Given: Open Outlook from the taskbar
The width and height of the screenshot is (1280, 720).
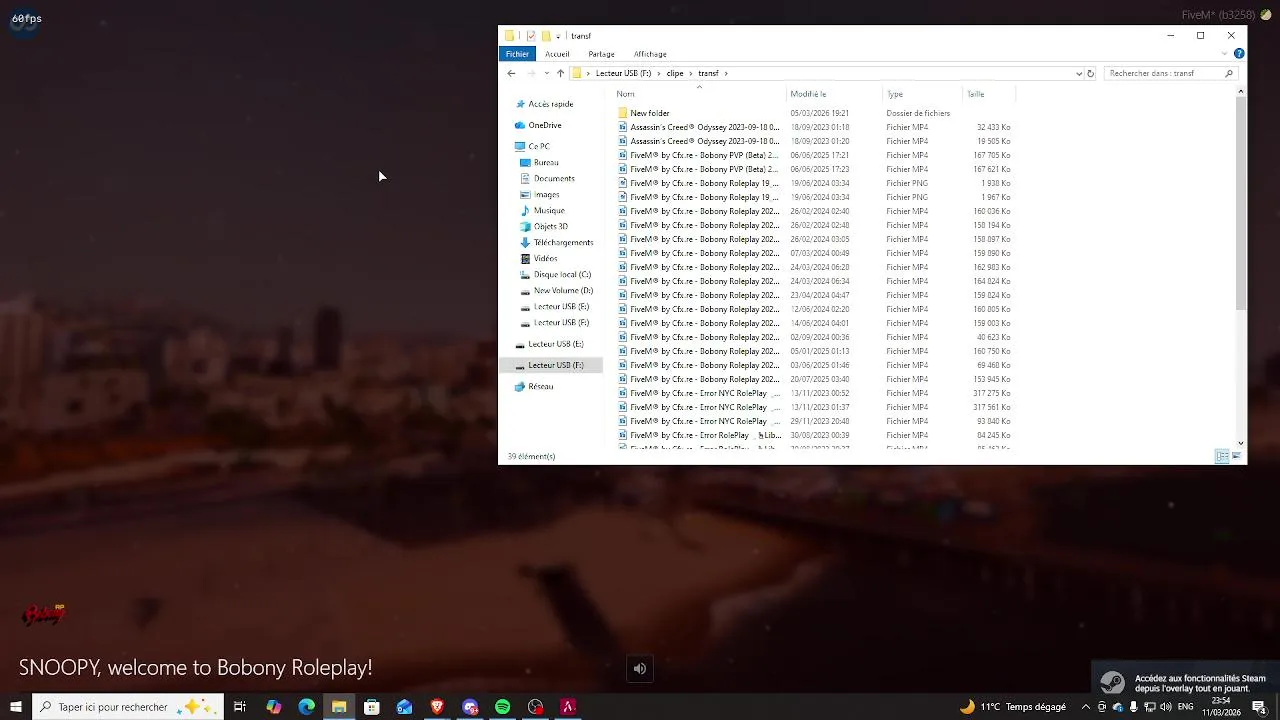Looking at the screenshot, I should point(404,707).
